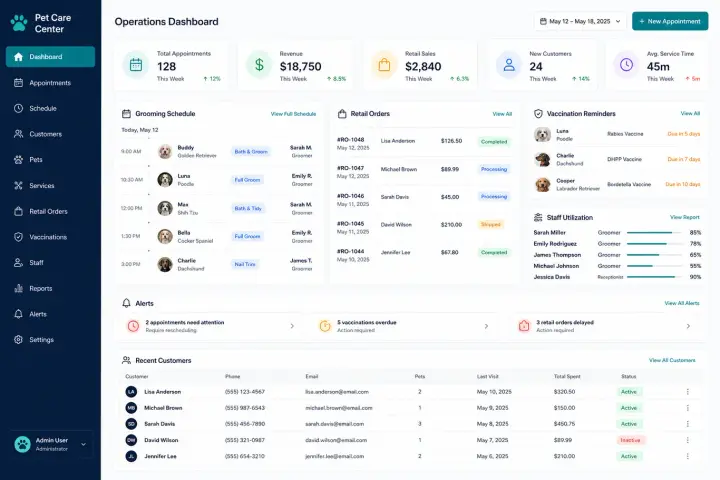Click the Shipped status on order #RO-1045

coord(490,225)
